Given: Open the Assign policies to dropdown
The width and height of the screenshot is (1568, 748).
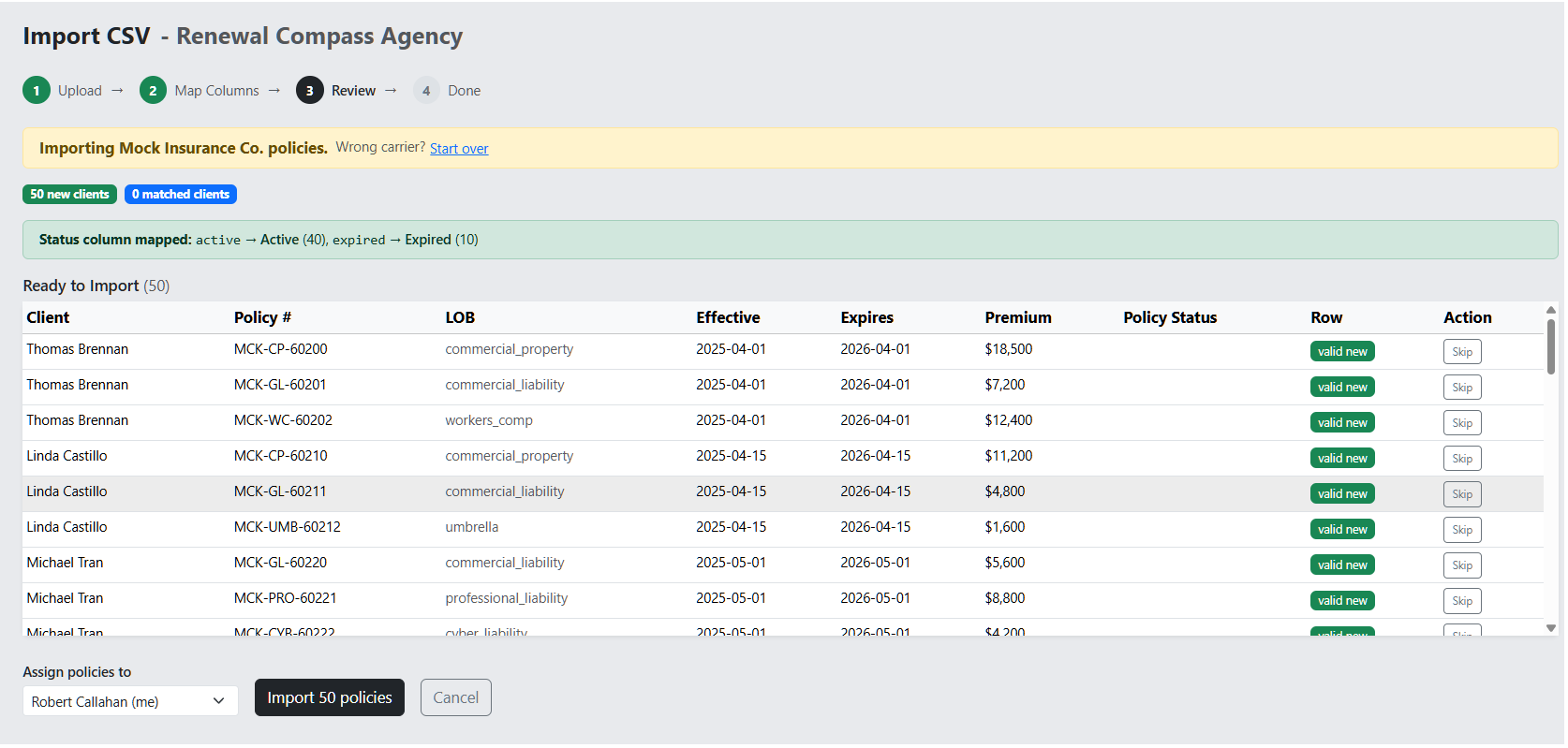Looking at the screenshot, I should tap(130, 701).
